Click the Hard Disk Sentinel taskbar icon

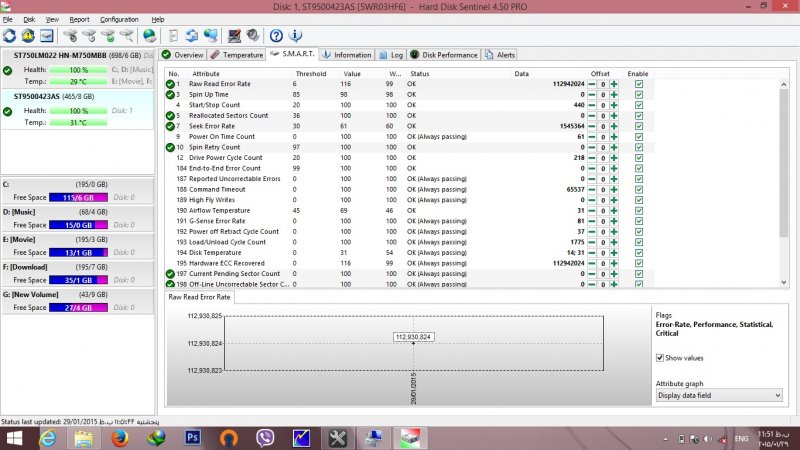pyautogui.click(x=410, y=438)
